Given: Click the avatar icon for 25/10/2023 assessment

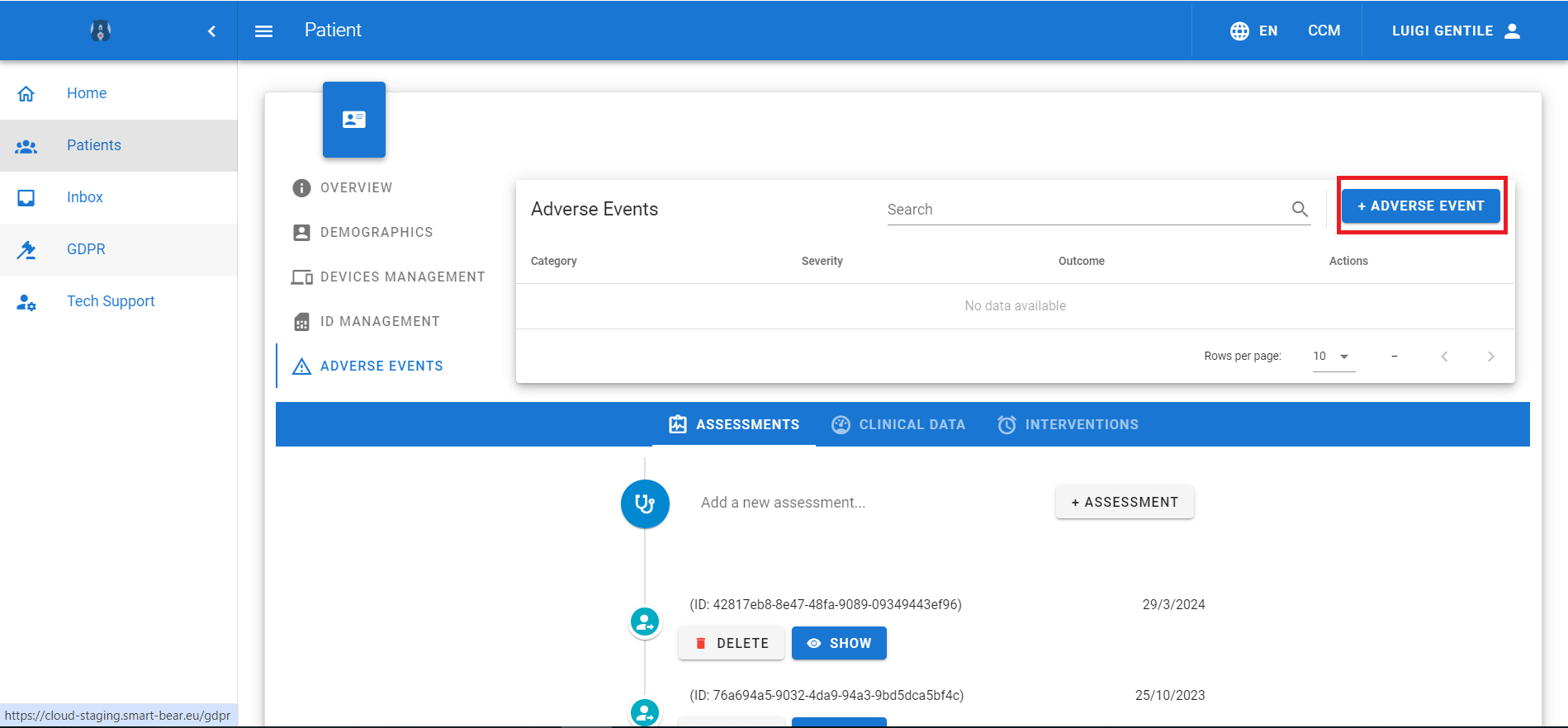Looking at the screenshot, I should coord(645,711).
